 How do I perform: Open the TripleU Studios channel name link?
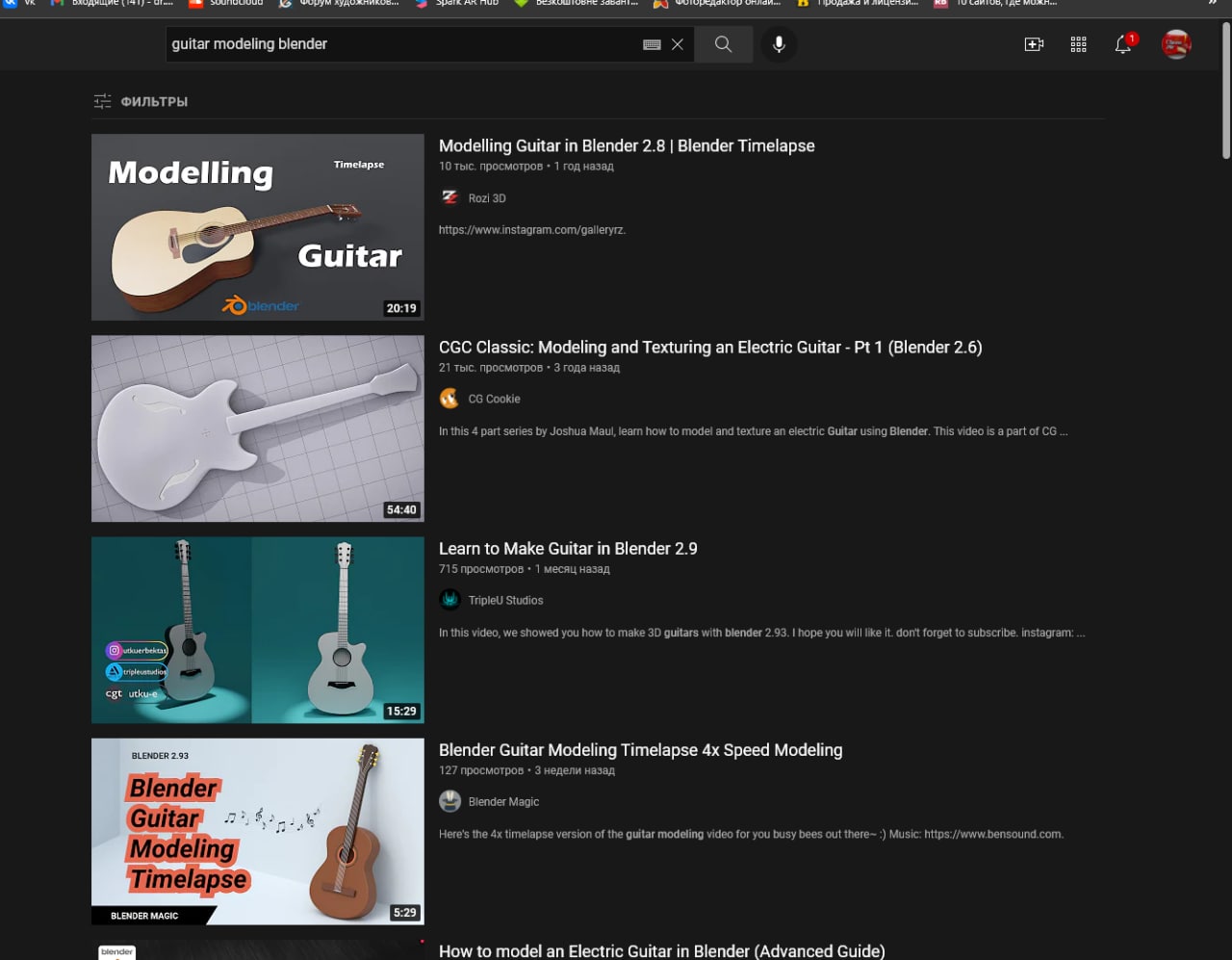click(505, 600)
